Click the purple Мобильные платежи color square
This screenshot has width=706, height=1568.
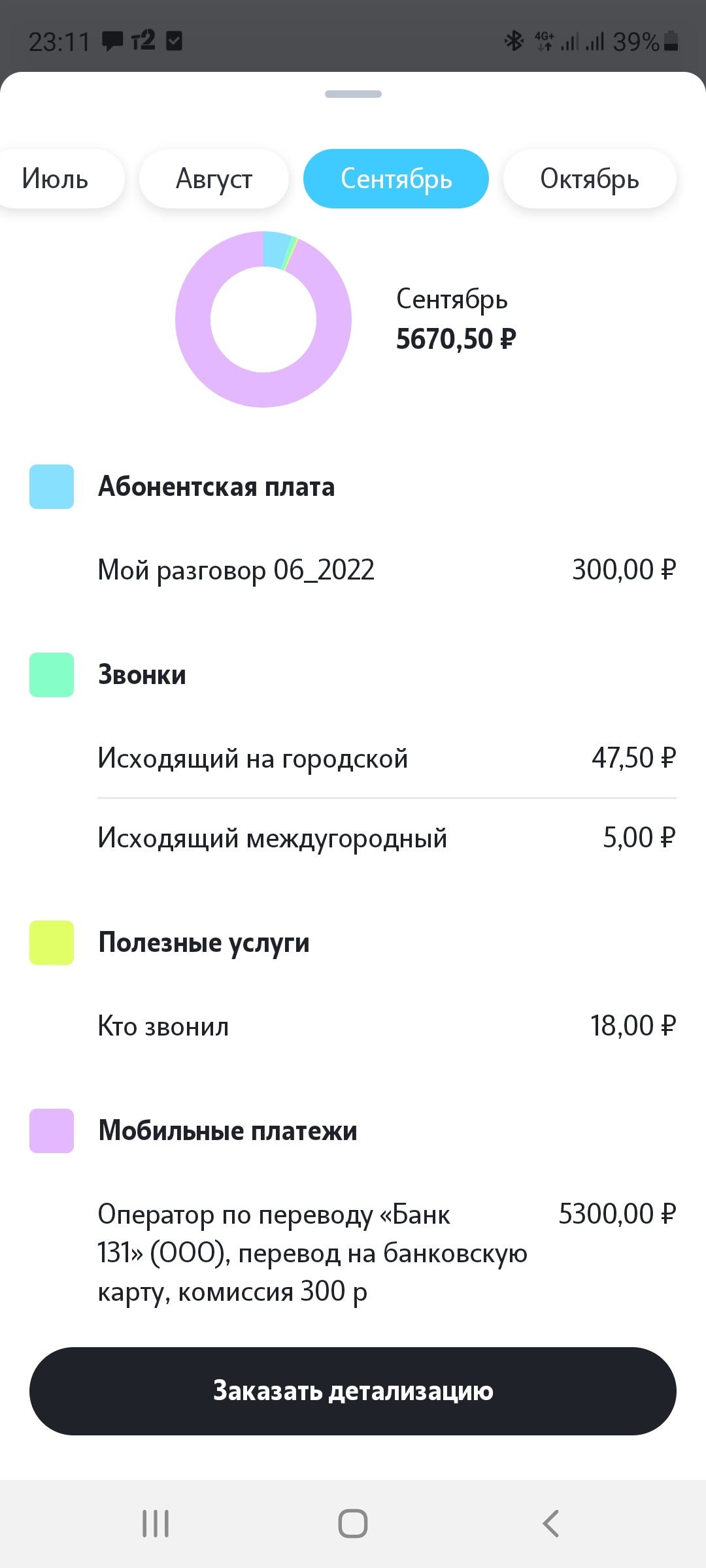tap(52, 1131)
